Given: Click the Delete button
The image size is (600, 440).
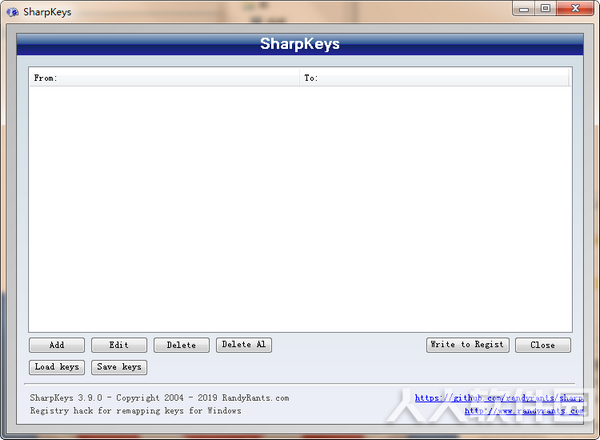Looking at the screenshot, I should [x=181, y=345].
